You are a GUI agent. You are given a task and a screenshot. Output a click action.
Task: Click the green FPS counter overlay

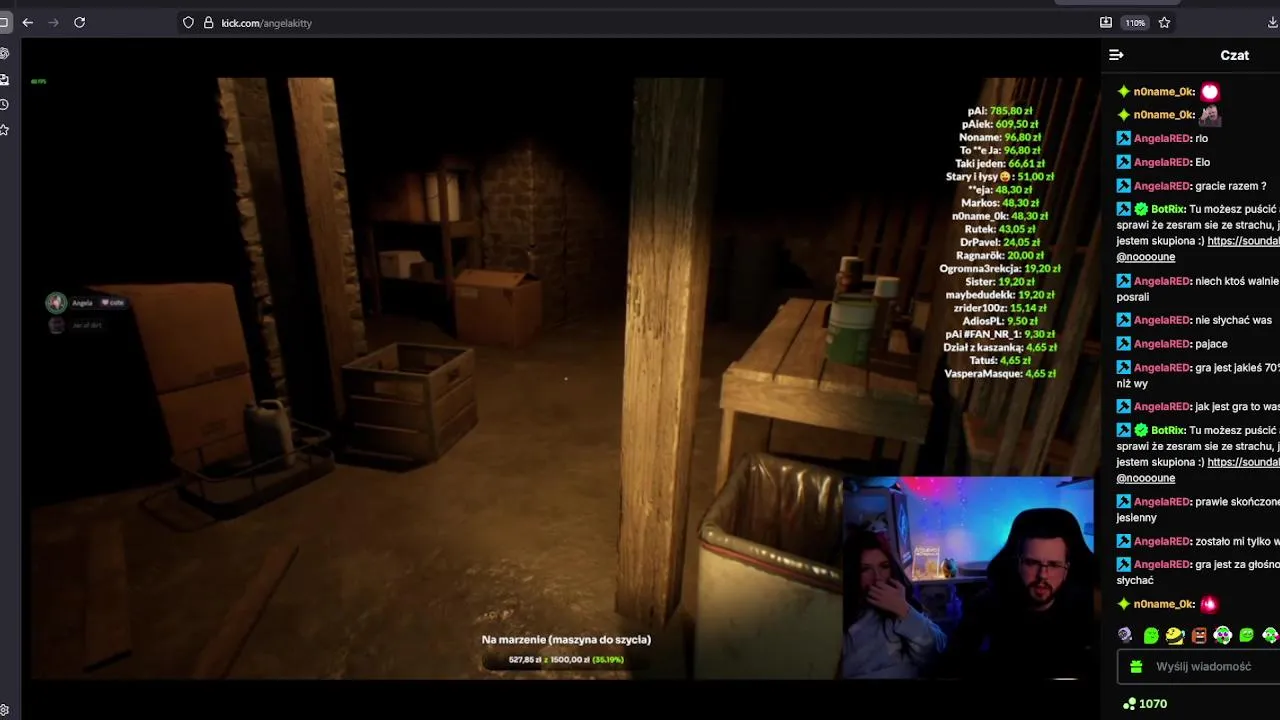tap(38, 81)
